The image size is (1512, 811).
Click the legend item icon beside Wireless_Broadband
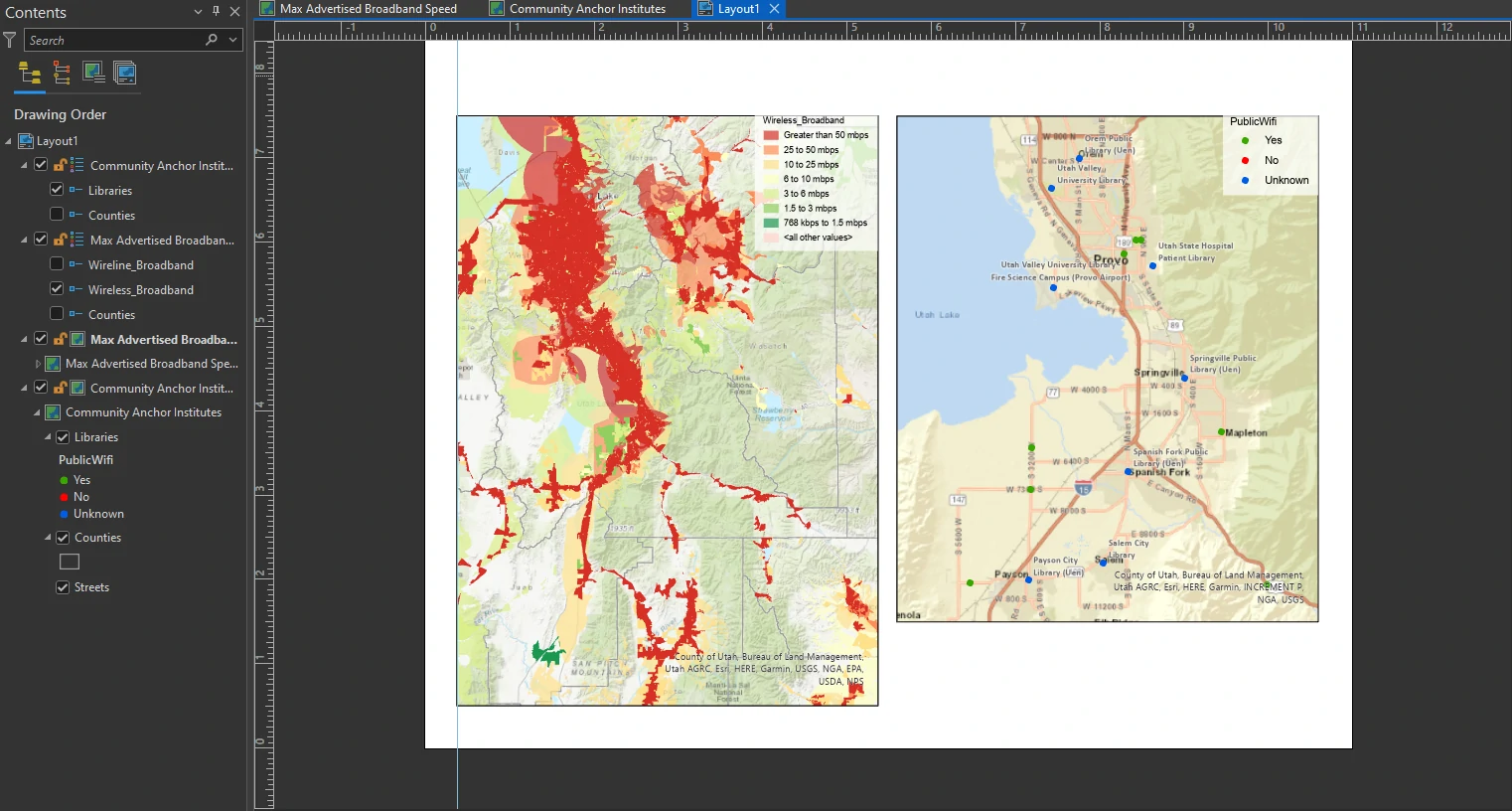[x=76, y=290]
